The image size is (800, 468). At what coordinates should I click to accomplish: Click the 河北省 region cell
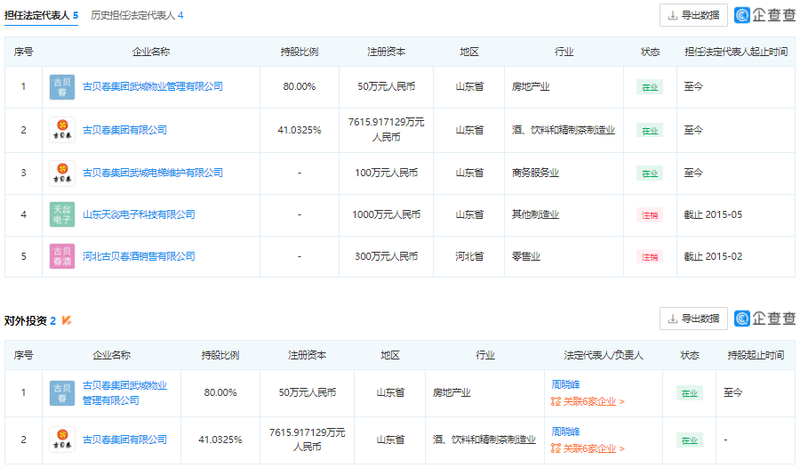pyautogui.click(x=469, y=257)
